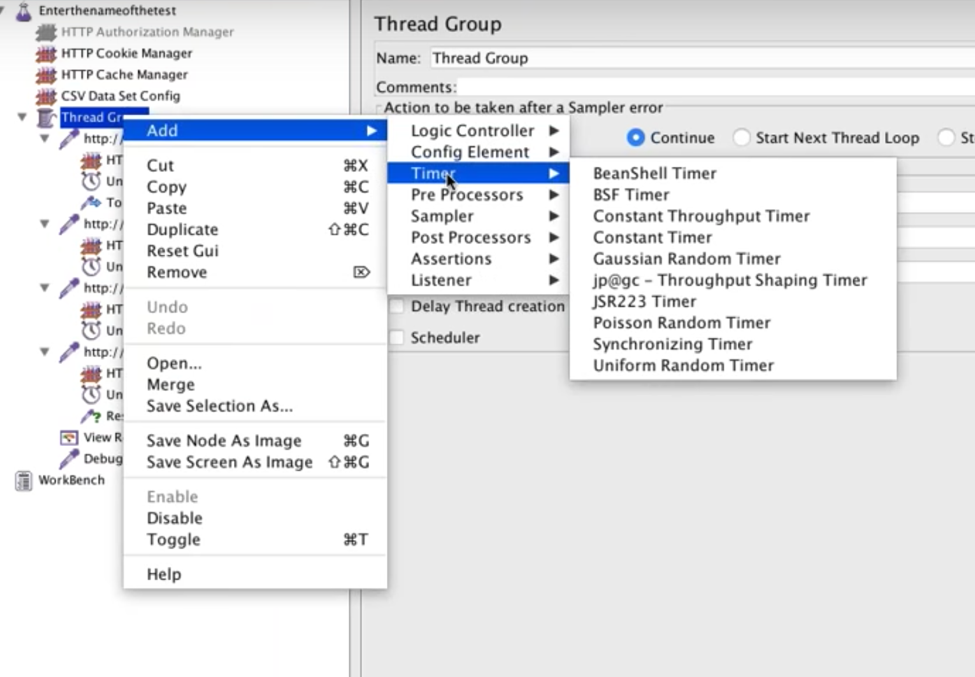Choose Constant Timer from the Timer submenu
The width and height of the screenshot is (975, 677).
tap(652, 238)
